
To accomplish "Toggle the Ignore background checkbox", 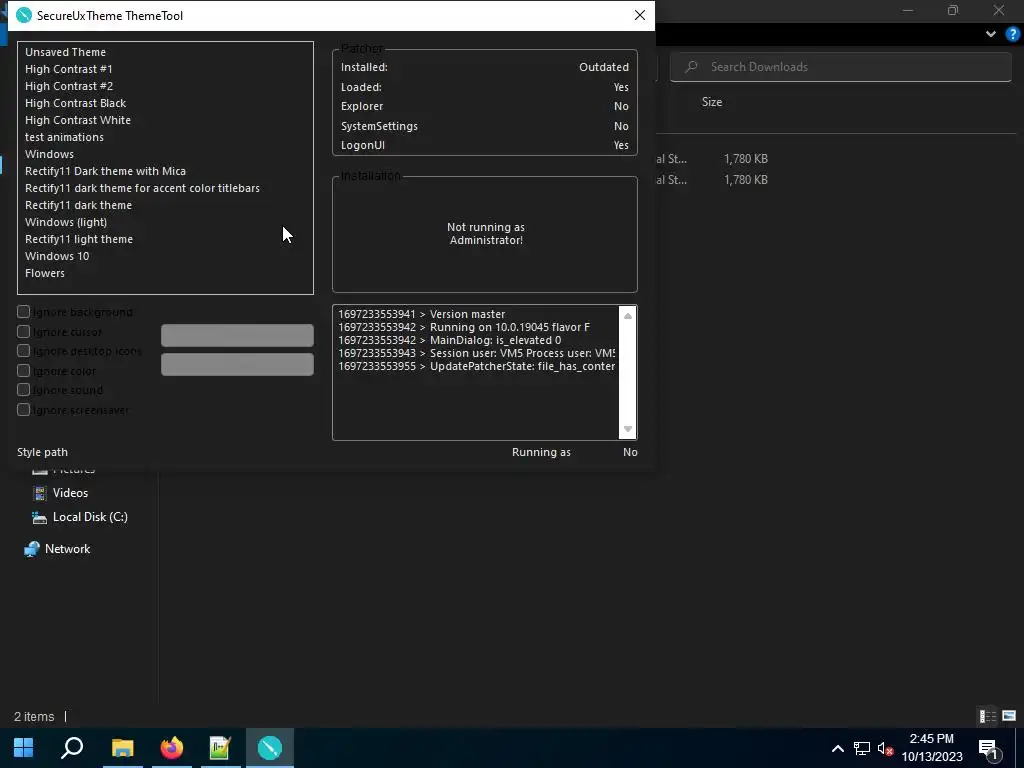I will click(x=24, y=312).
